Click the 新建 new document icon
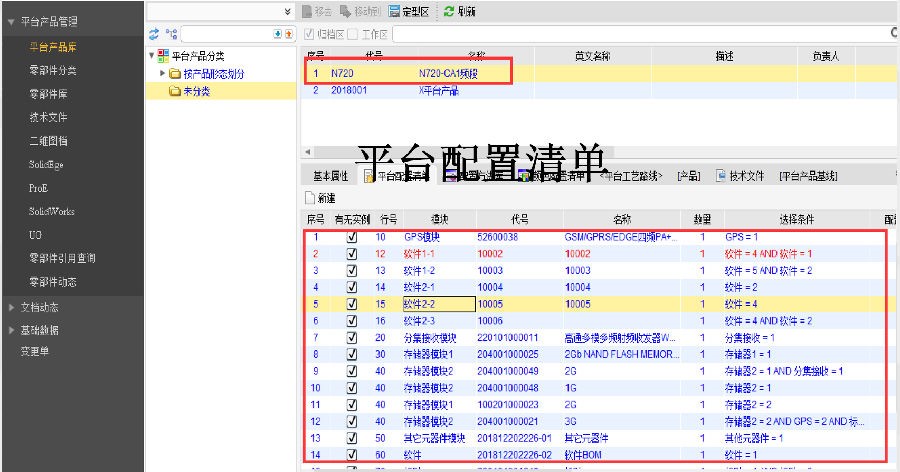Viewport: 900px width, 472px height. pyautogui.click(x=309, y=198)
